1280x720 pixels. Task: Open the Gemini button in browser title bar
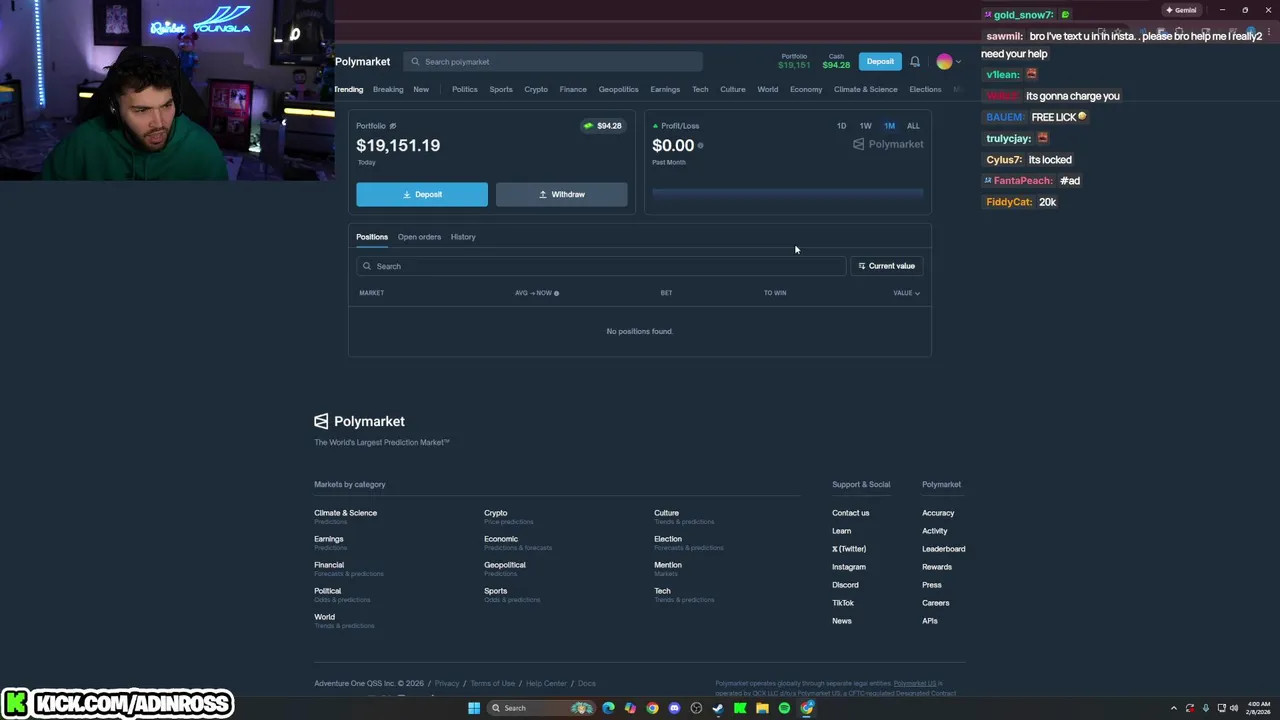coord(1181,10)
